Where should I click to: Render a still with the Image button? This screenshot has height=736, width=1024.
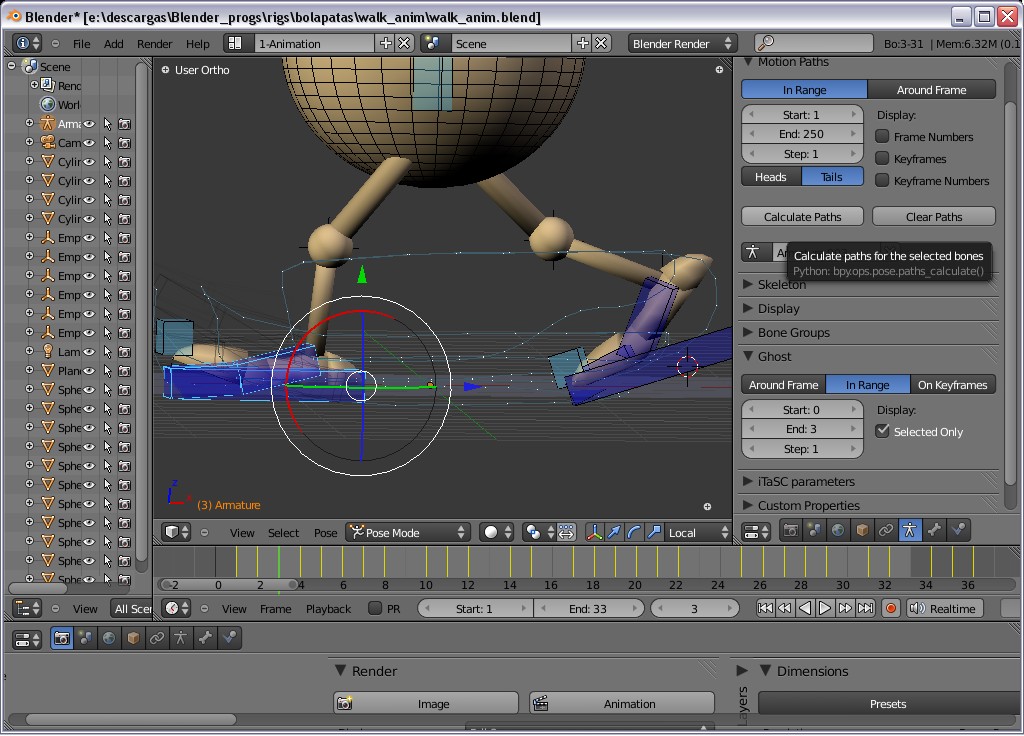coord(426,703)
